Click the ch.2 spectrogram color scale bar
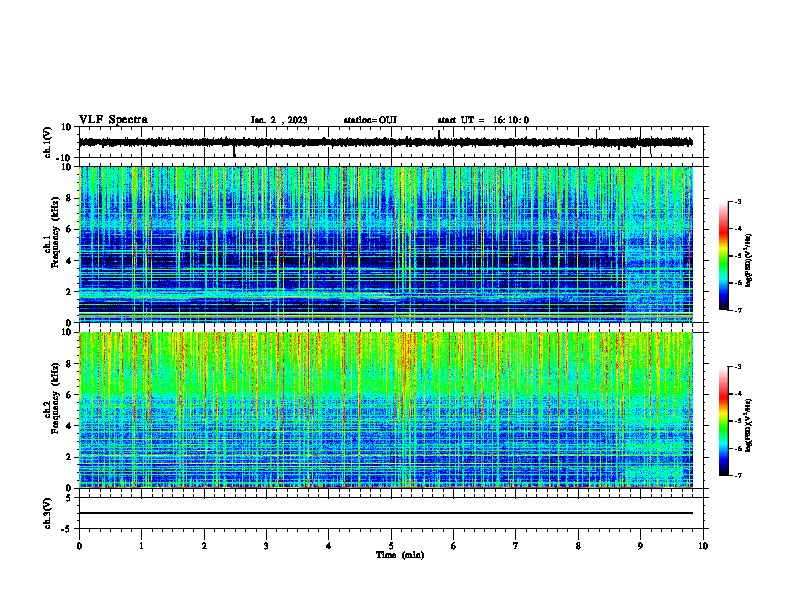Screen dimensions: 792x612 tap(724, 421)
